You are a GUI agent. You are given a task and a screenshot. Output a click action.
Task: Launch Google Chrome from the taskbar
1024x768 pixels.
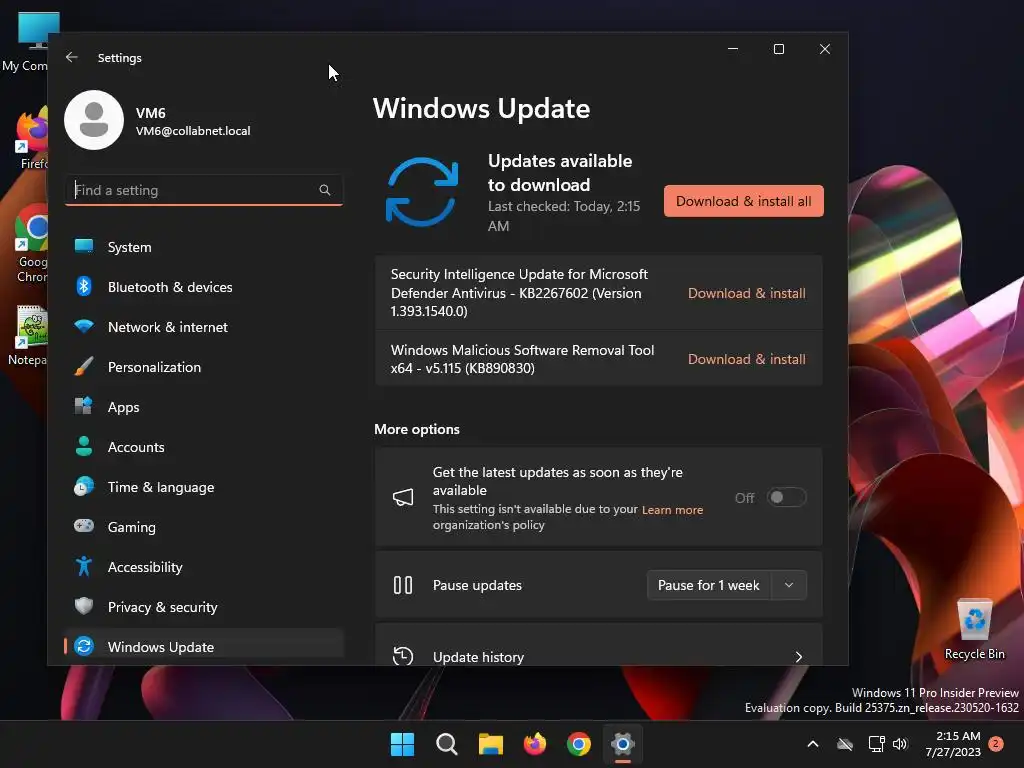579,744
